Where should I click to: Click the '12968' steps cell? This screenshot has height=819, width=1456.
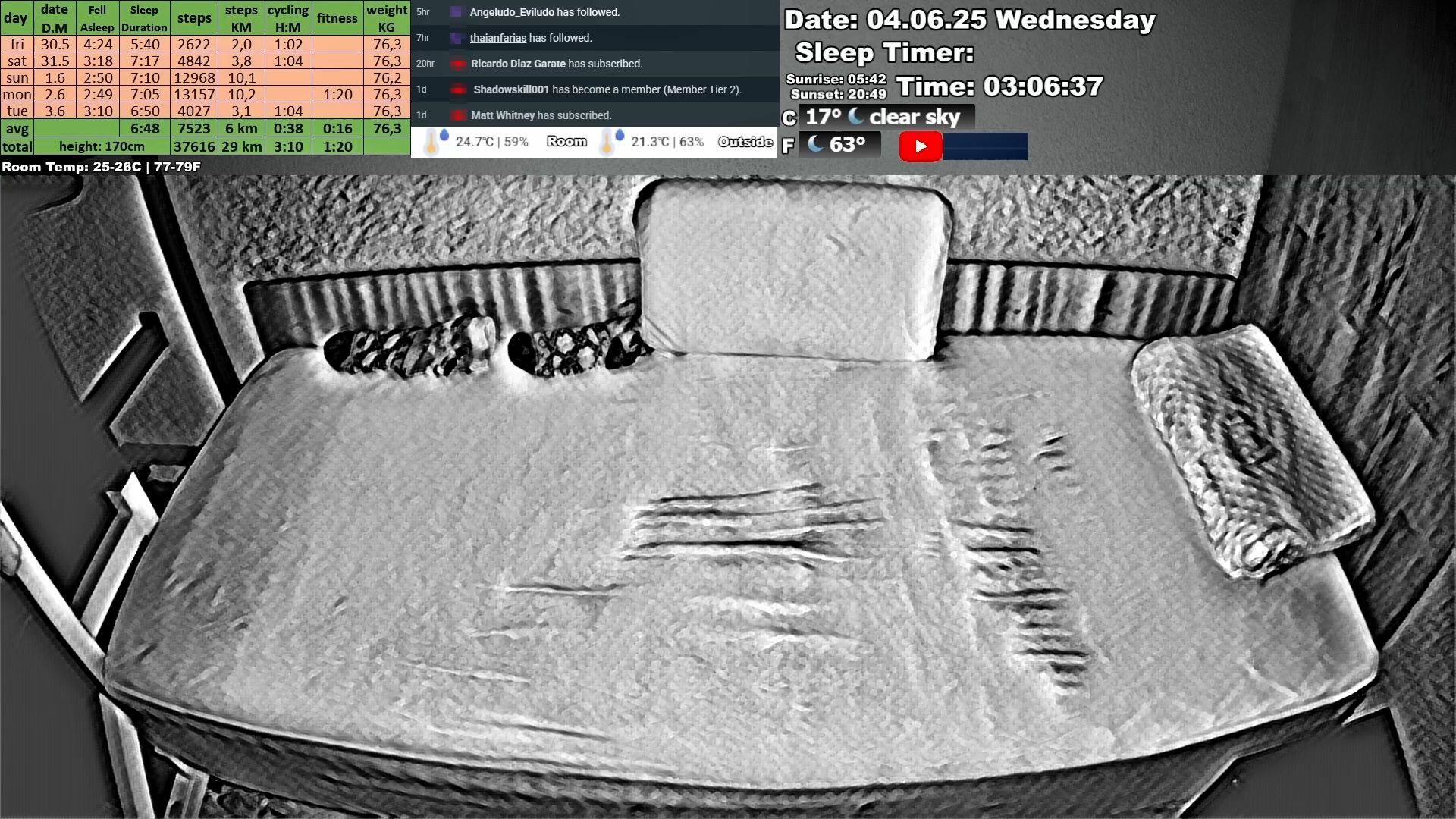click(x=194, y=77)
